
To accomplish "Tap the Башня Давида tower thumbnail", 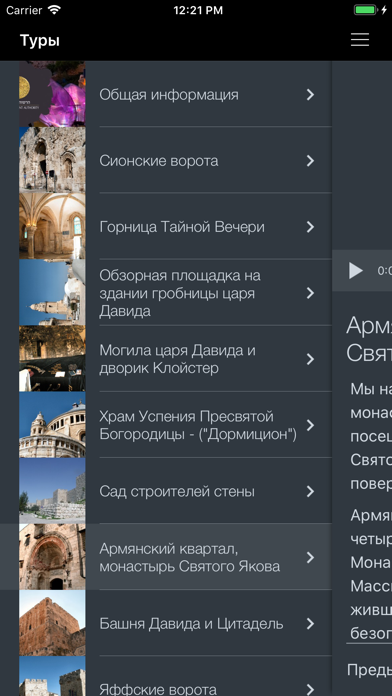I will [52, 623].
